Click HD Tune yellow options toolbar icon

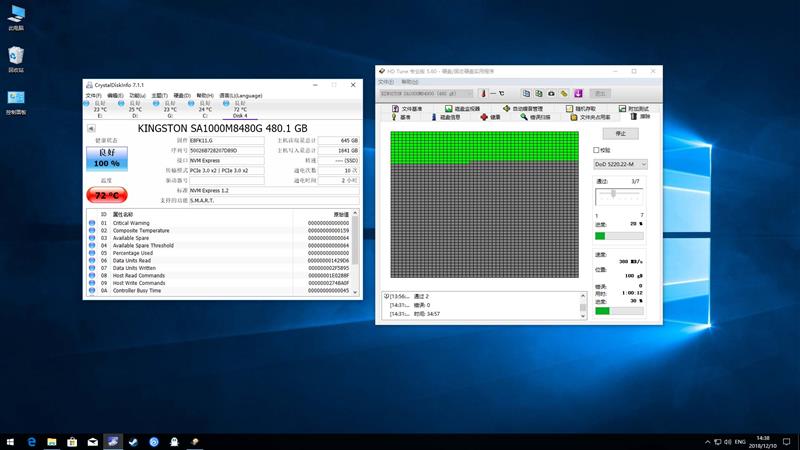click(564, 93)
